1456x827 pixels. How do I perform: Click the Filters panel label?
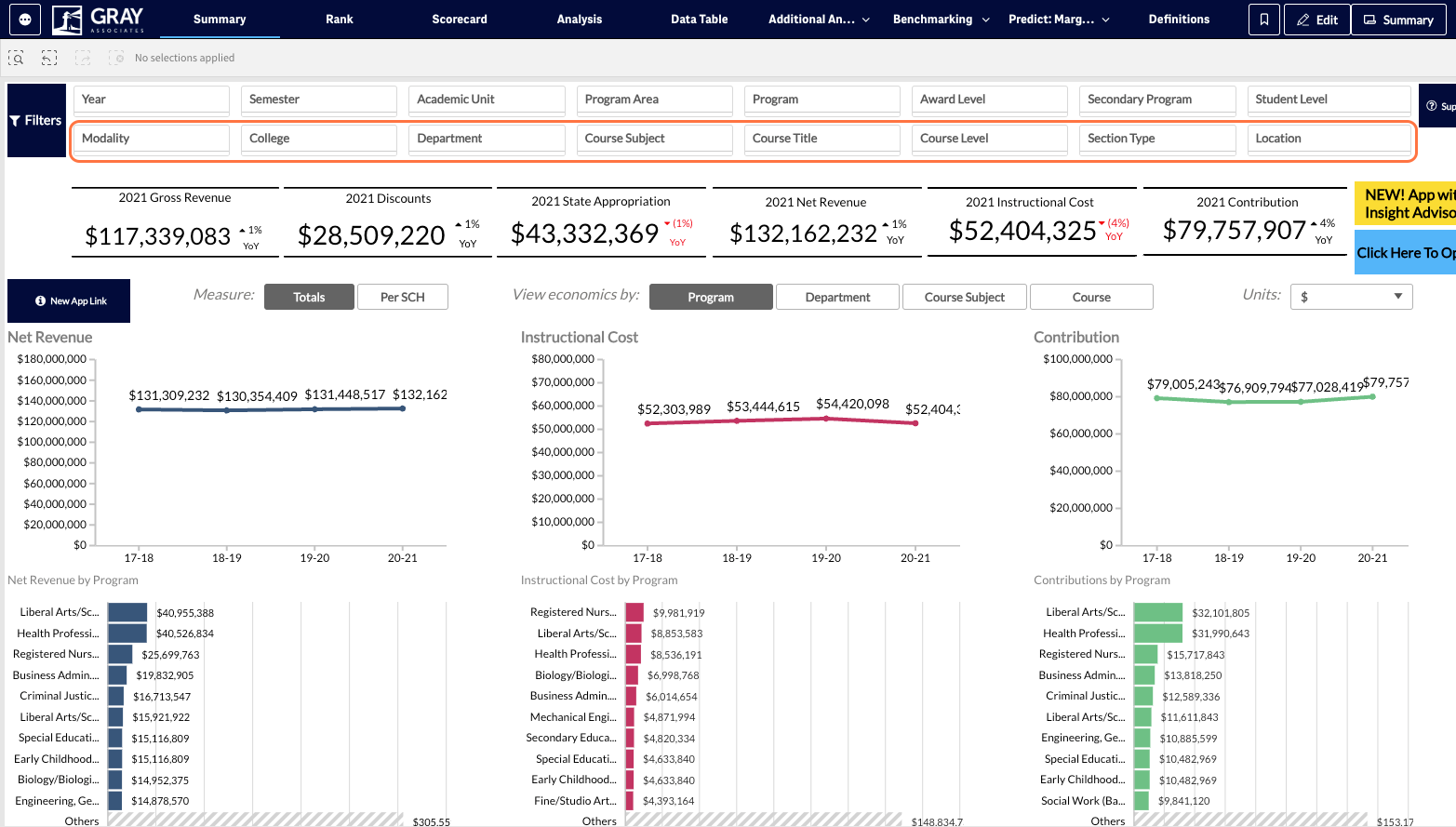click(35, 121)
